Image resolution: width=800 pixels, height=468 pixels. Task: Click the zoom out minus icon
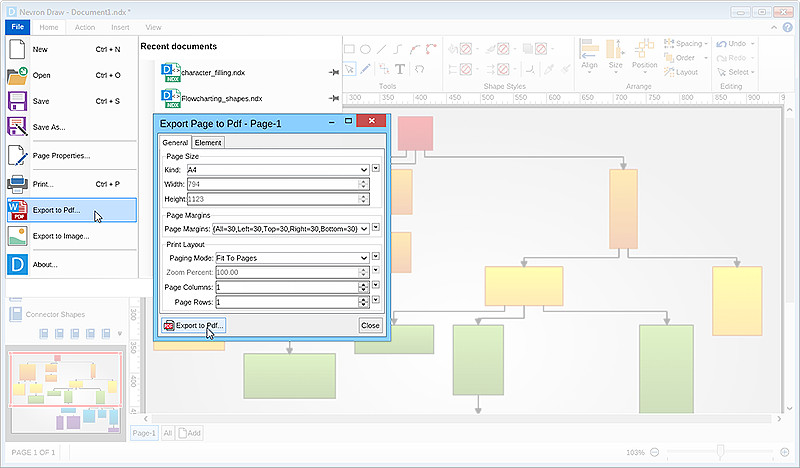pos(655,452)
